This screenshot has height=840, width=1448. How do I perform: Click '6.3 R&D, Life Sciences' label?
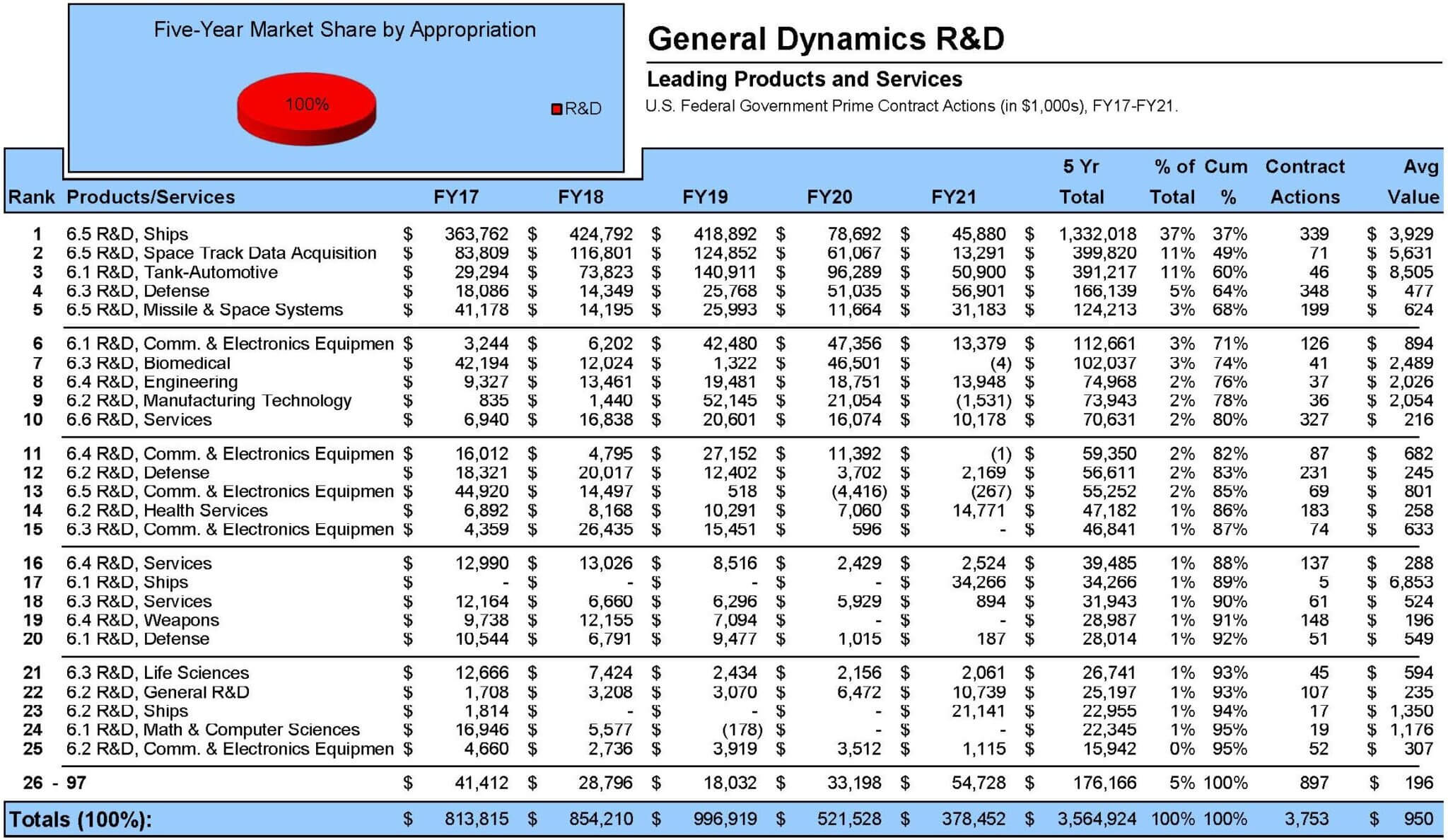tap(158, 672)
